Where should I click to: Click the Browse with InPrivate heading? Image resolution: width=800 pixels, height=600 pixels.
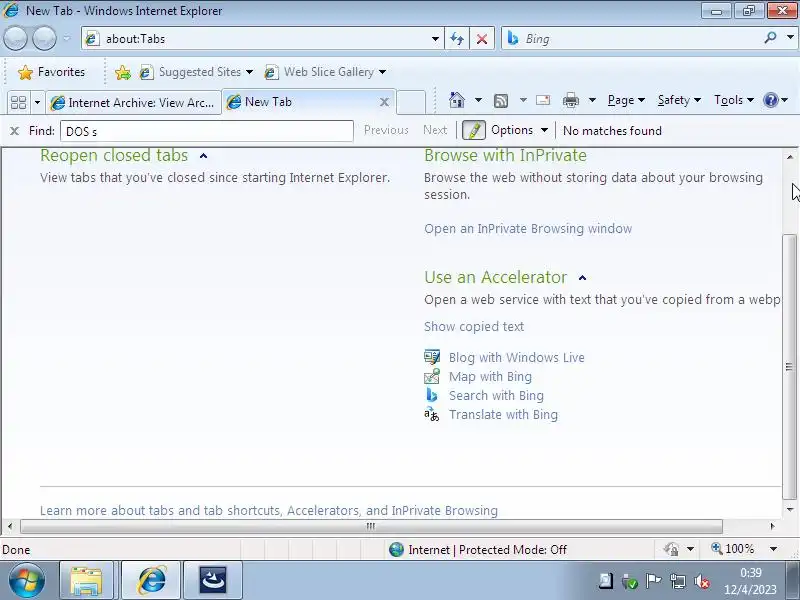click(x=505, y=155)
